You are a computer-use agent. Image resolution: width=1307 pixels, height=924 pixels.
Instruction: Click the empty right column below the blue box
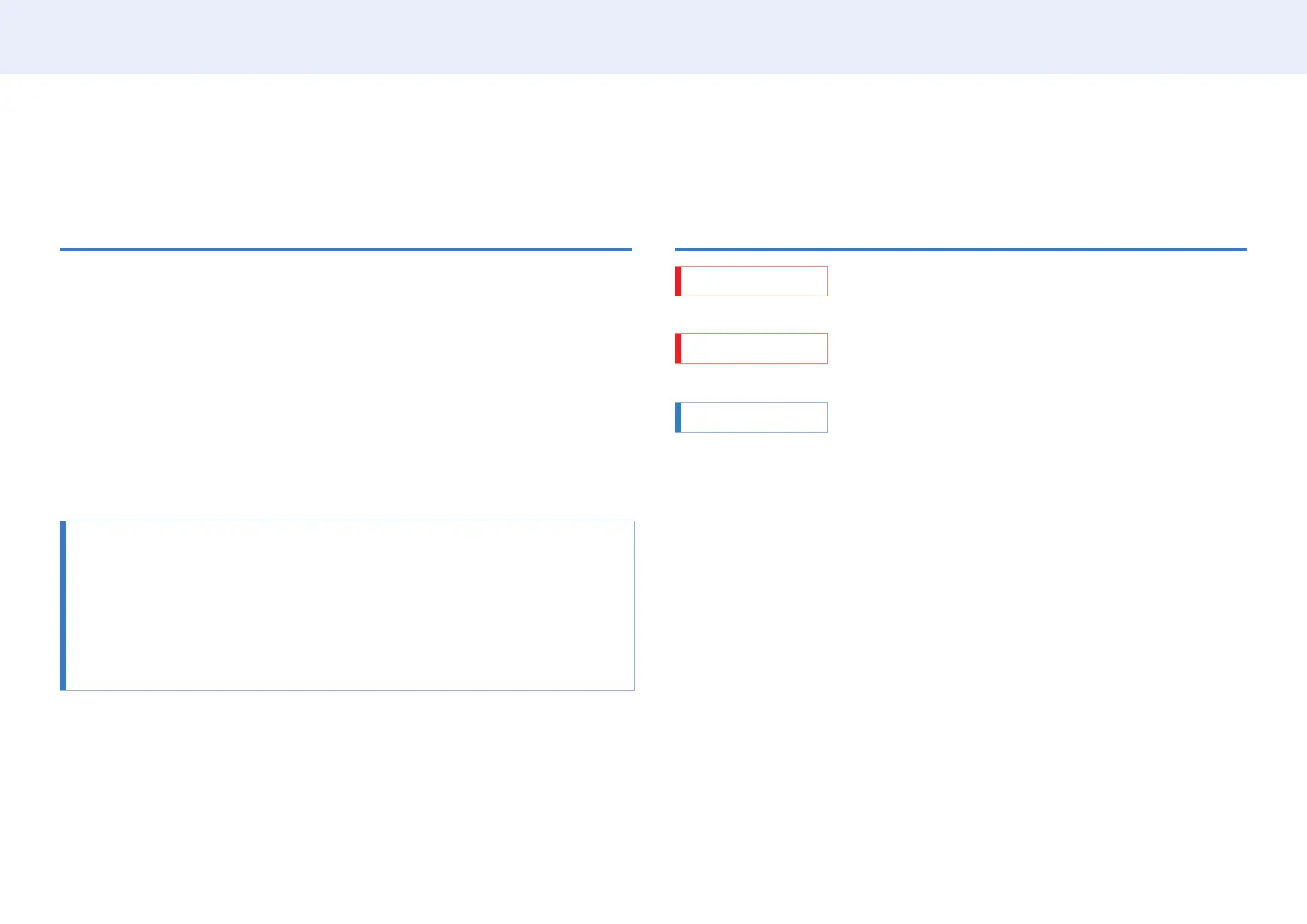pos(961,675)
